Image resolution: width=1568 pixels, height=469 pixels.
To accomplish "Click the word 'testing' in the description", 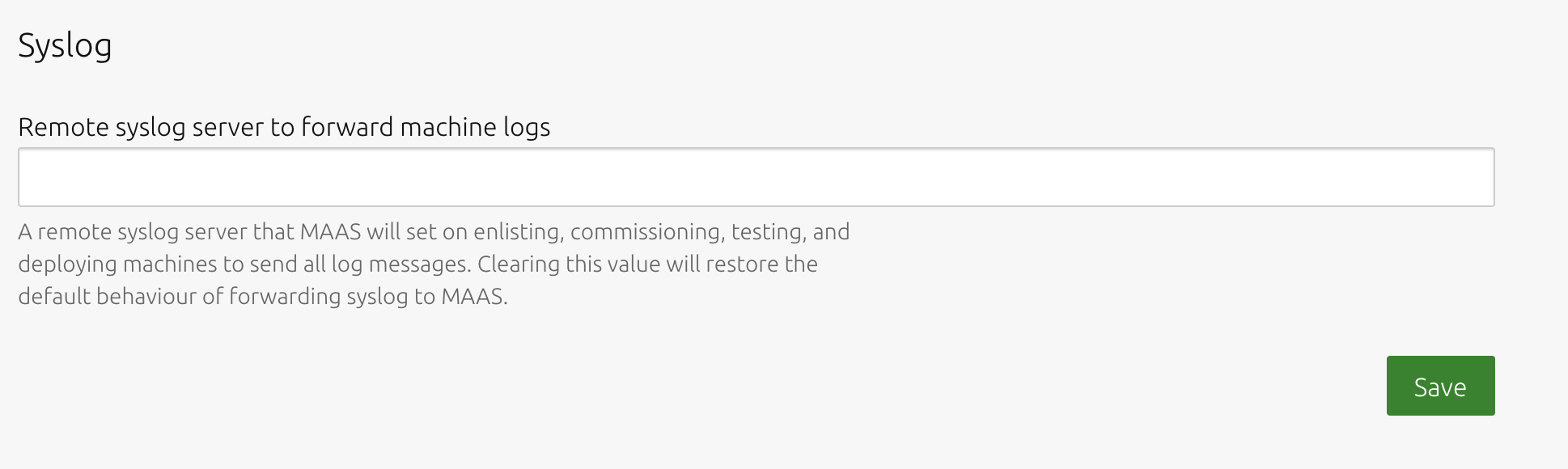I will [768, 232].
